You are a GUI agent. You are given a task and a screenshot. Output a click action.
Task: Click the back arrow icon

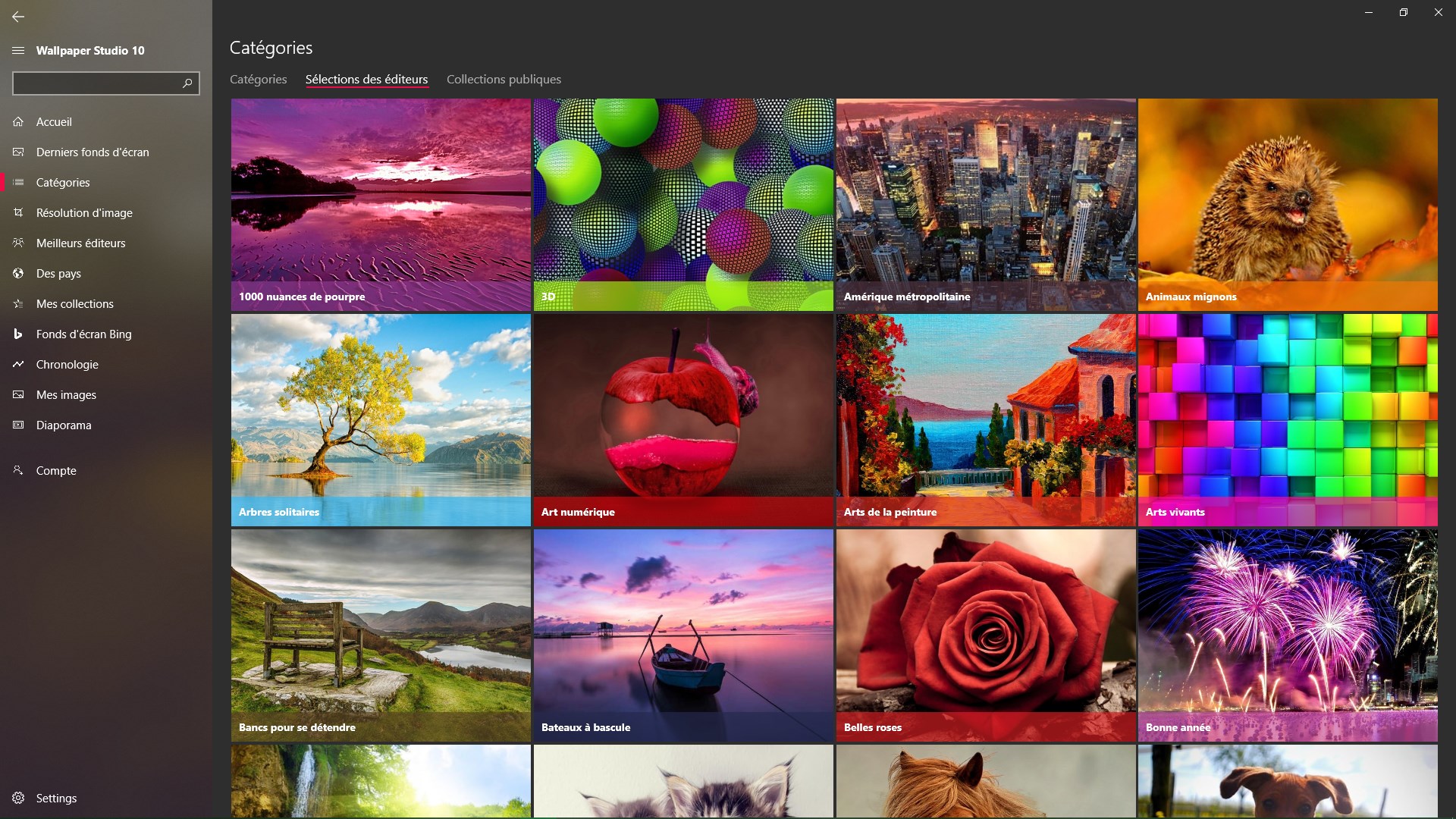pyautogui.click(x=18, y=16)
